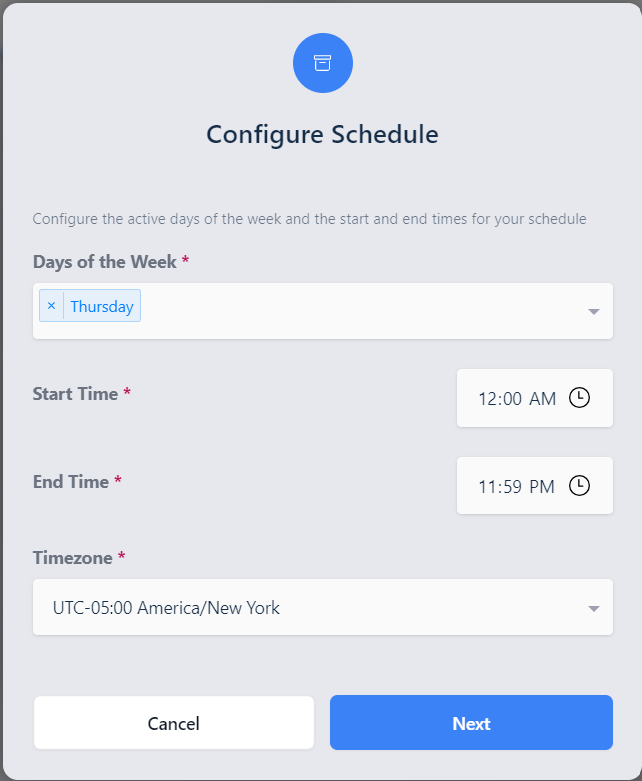Select the minutes in End Time field

pos(511,487)
